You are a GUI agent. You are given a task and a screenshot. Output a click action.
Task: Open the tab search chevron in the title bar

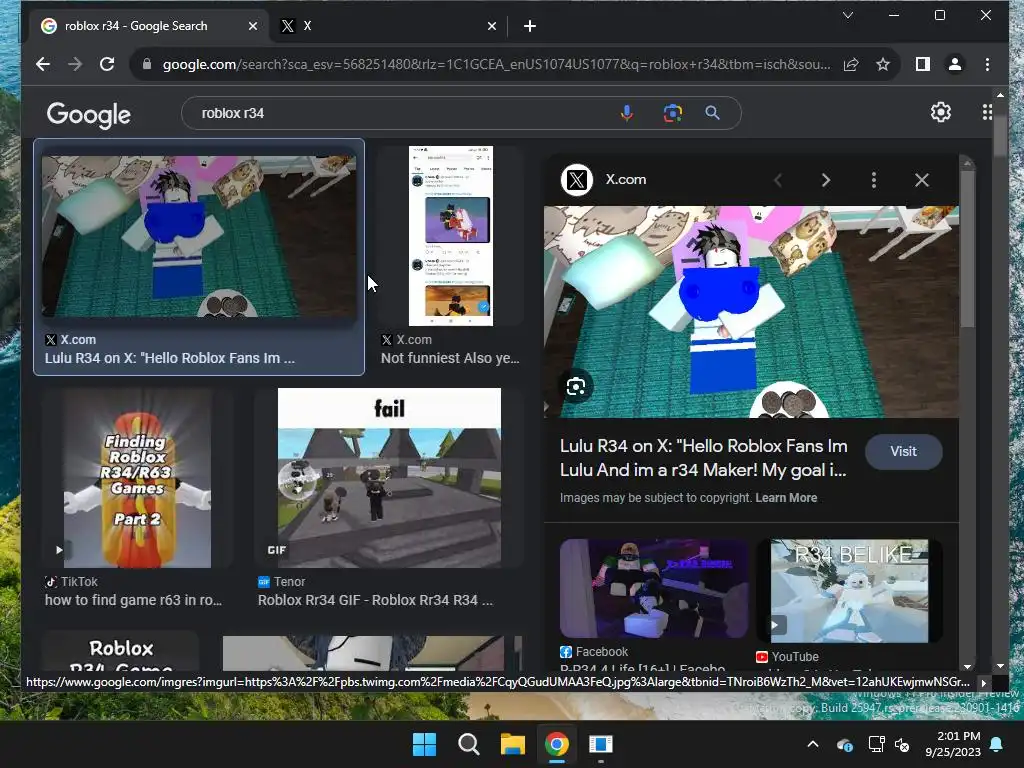[848, 15]
